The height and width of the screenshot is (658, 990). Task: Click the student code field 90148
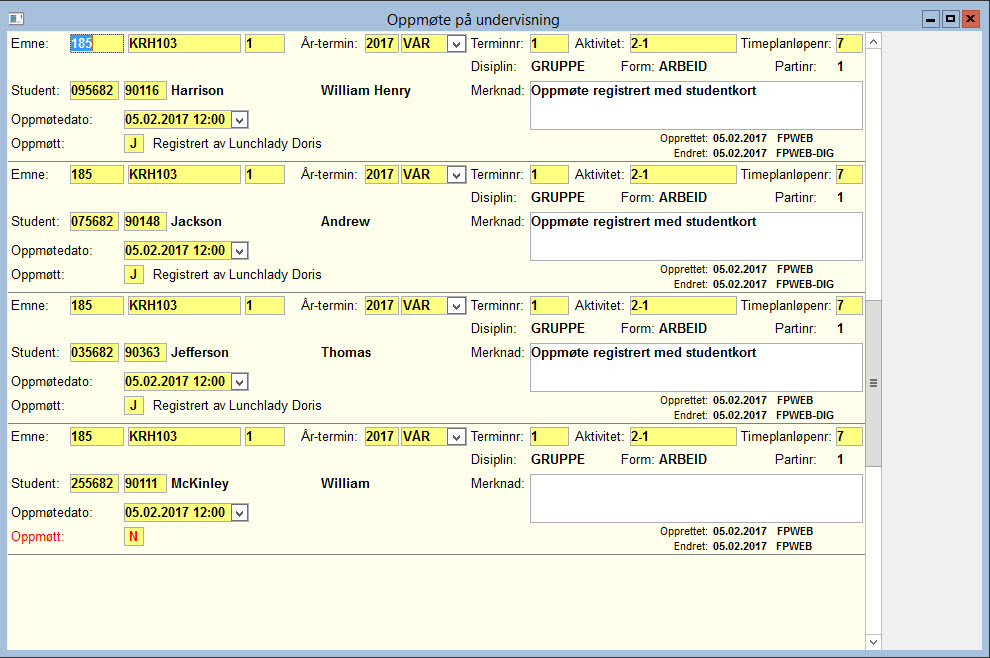point(145,222)
